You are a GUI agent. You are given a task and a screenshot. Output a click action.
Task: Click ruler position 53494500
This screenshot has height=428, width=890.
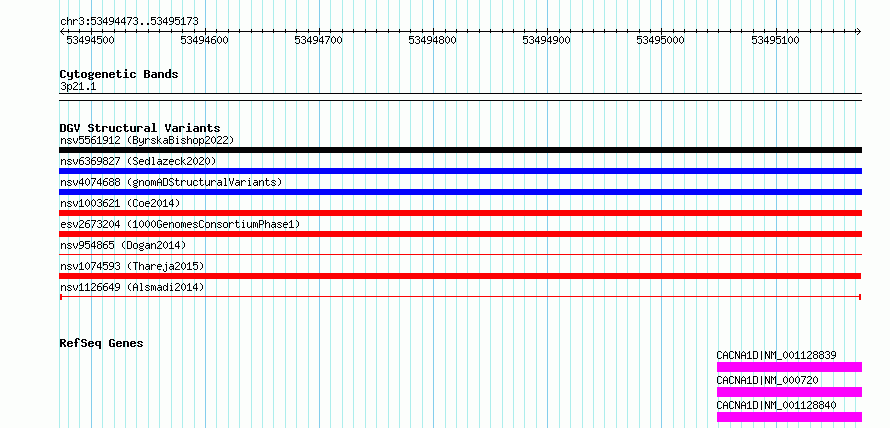(x=91, y=40)
